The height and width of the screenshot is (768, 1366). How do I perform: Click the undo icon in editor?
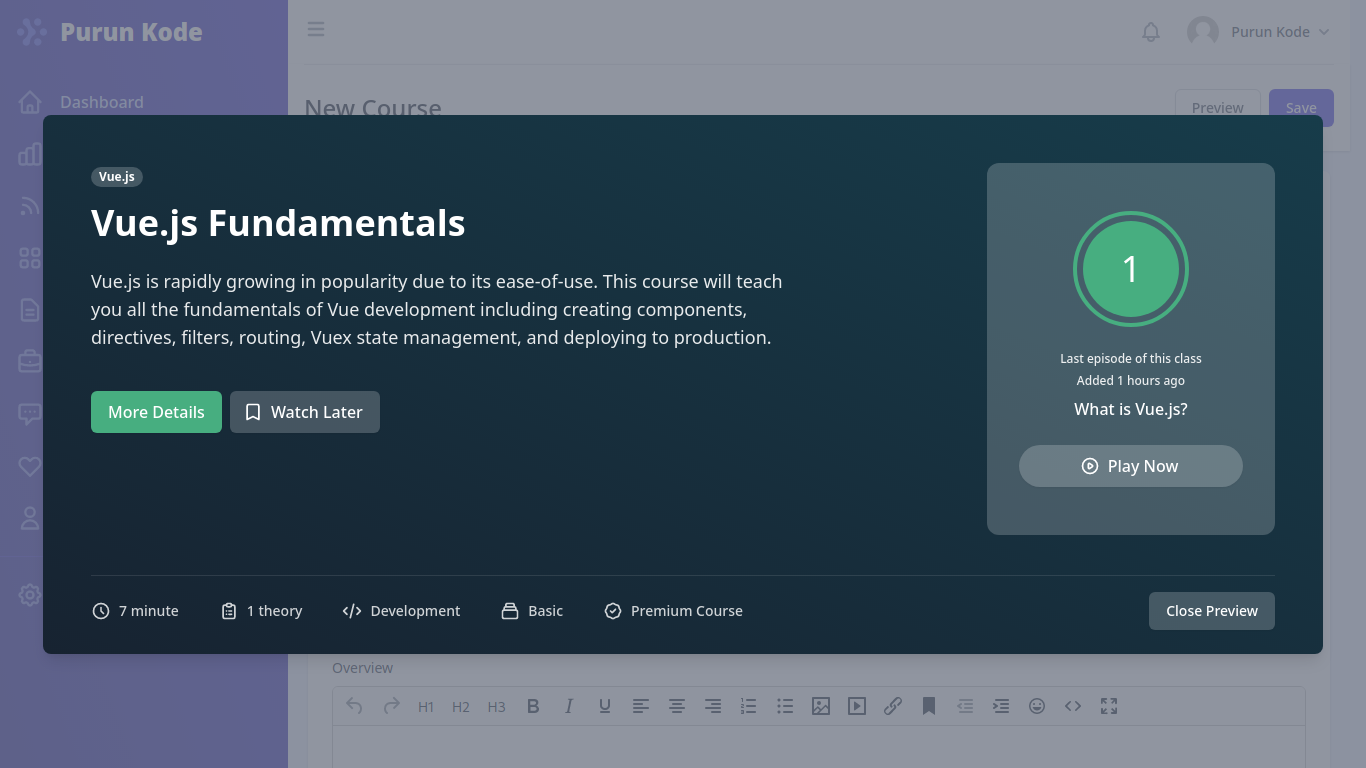tap(354, 706)
